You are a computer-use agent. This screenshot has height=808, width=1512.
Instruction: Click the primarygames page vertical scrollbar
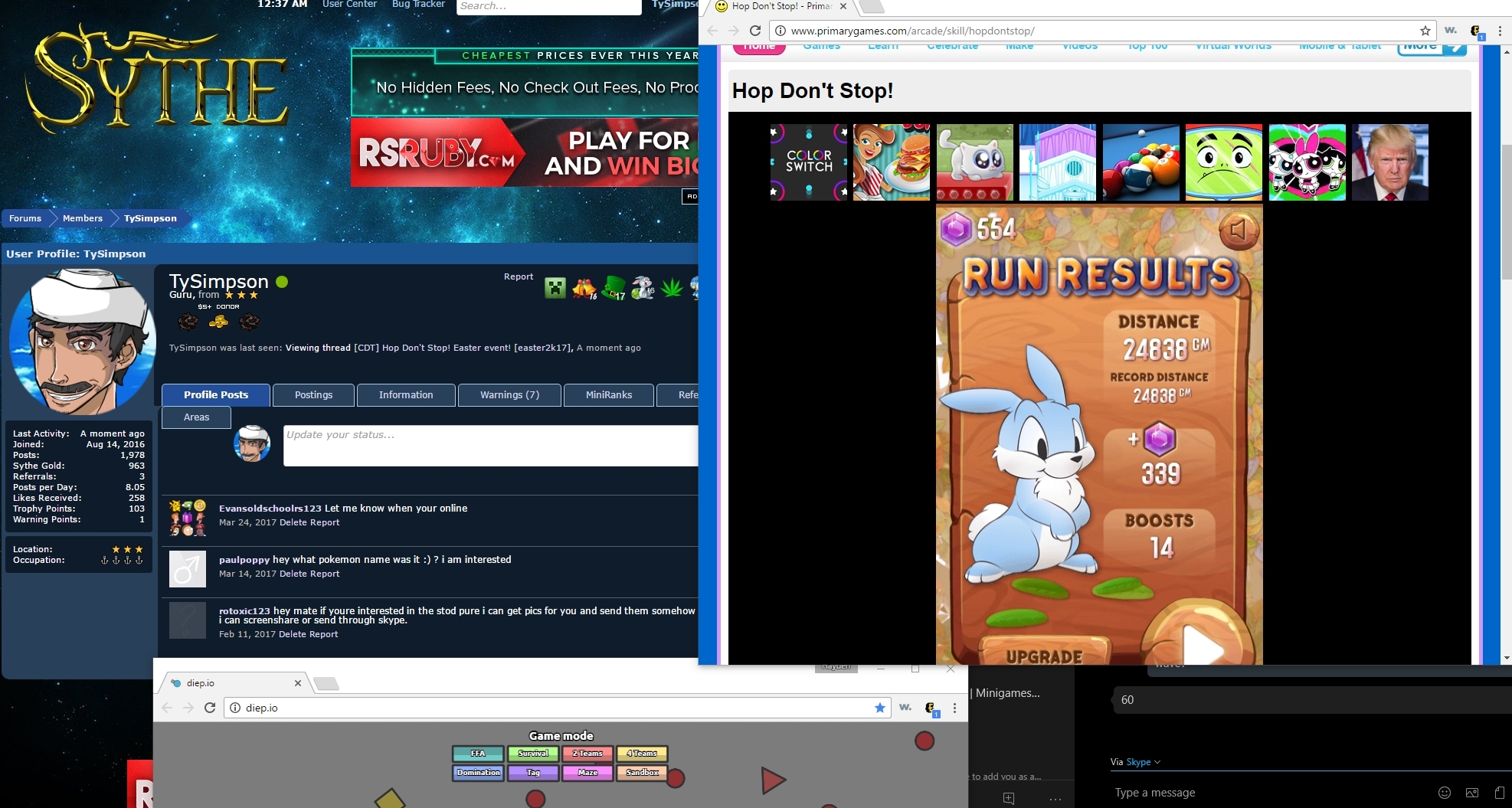(x=1507, y=211)
